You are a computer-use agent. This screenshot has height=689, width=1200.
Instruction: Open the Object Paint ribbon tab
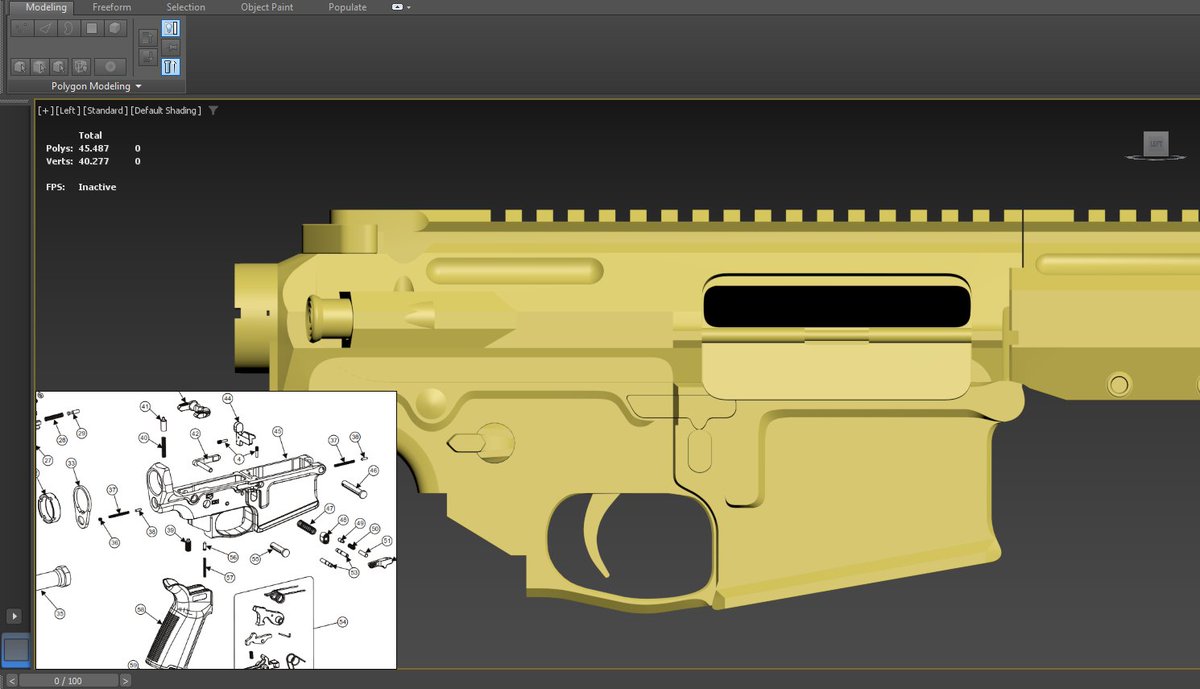pos(267,7)
